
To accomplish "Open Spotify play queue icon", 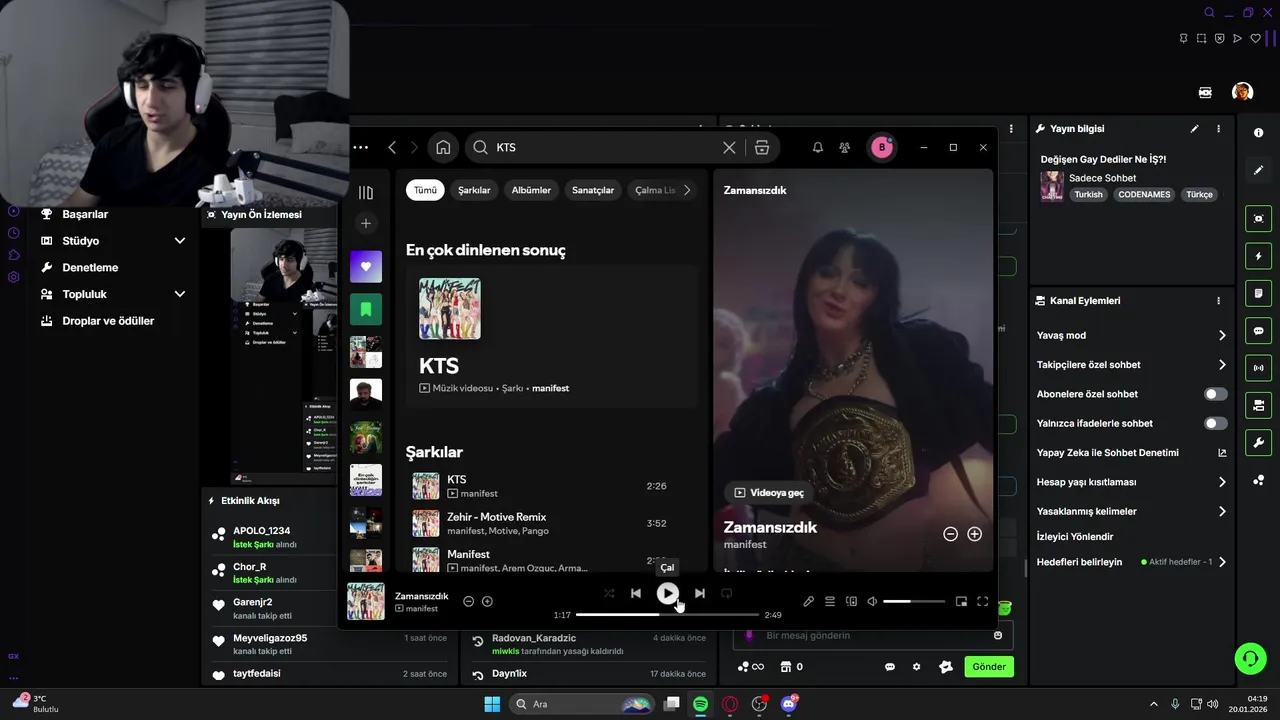I will pyautogui.click(x=830, y=601).
